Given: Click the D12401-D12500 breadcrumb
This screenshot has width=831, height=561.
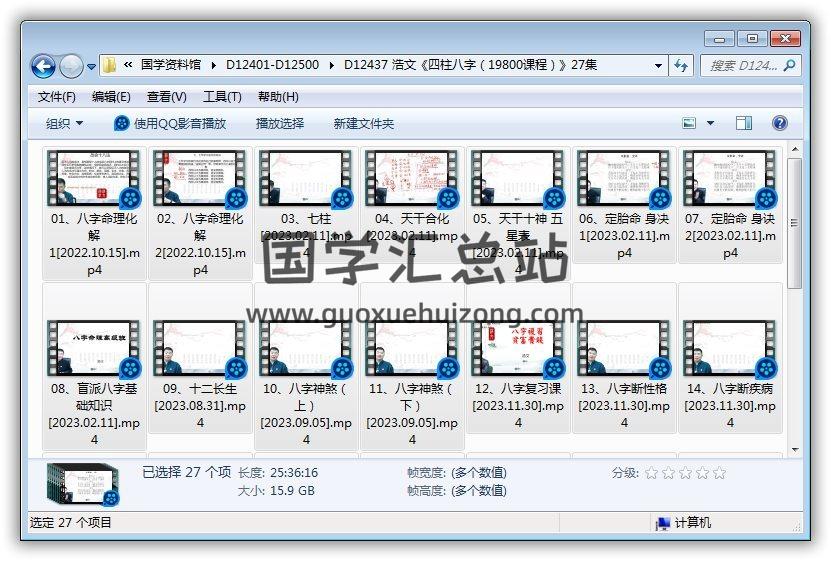Looking at the screenshot, I should (272, 65).
